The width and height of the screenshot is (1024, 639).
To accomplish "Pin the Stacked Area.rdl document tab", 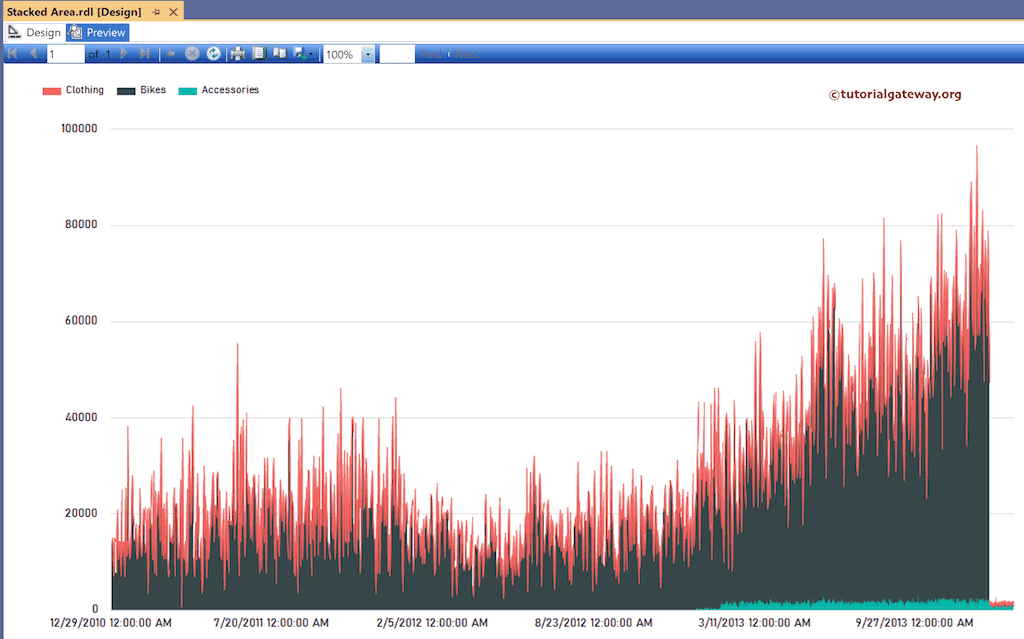I will click(156, 12).
